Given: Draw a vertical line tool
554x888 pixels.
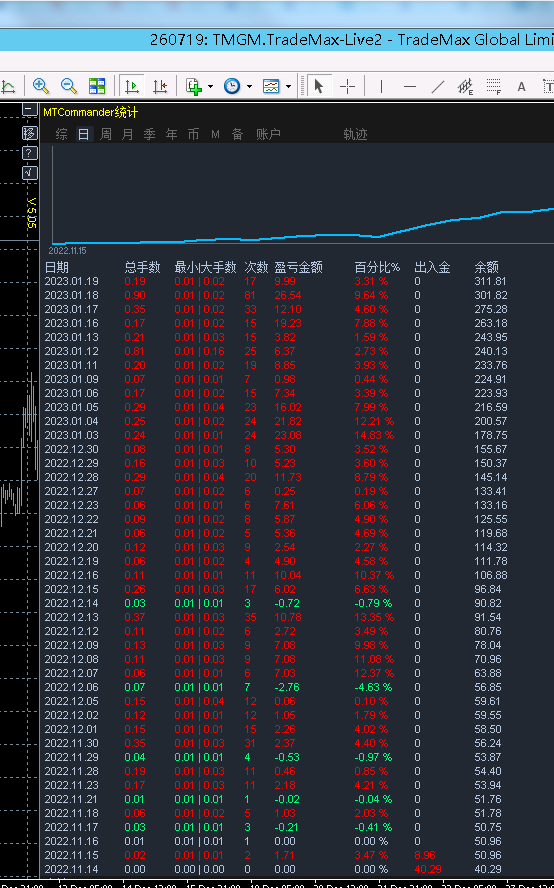Looking at the screenshot, I should coord(381,86).
